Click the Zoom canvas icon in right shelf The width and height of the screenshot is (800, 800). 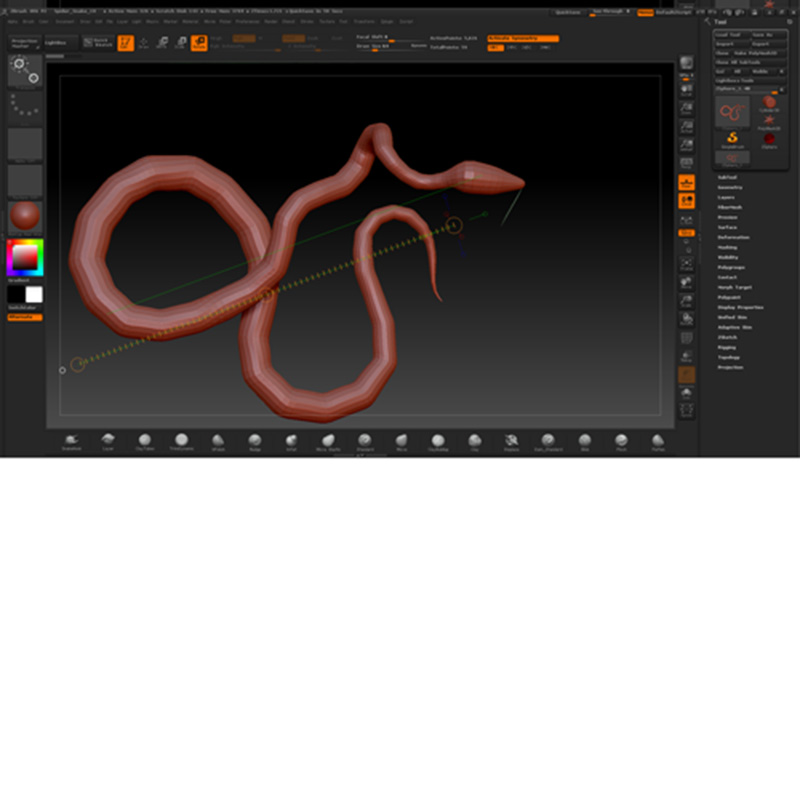click(686, 109)
